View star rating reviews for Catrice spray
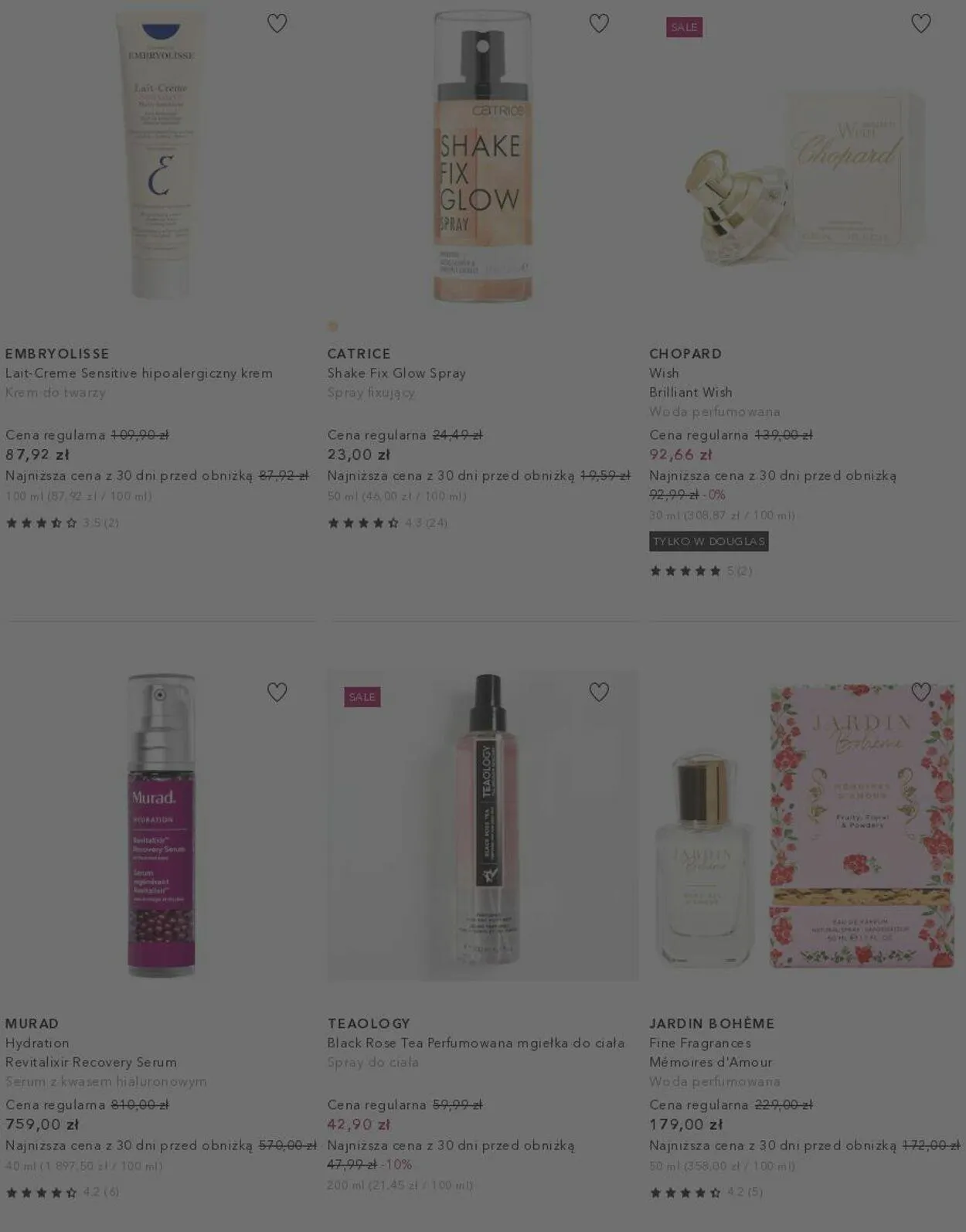The height and width of the screenshot is (1232, 966). pyautogui.click(x=387, y=523)
